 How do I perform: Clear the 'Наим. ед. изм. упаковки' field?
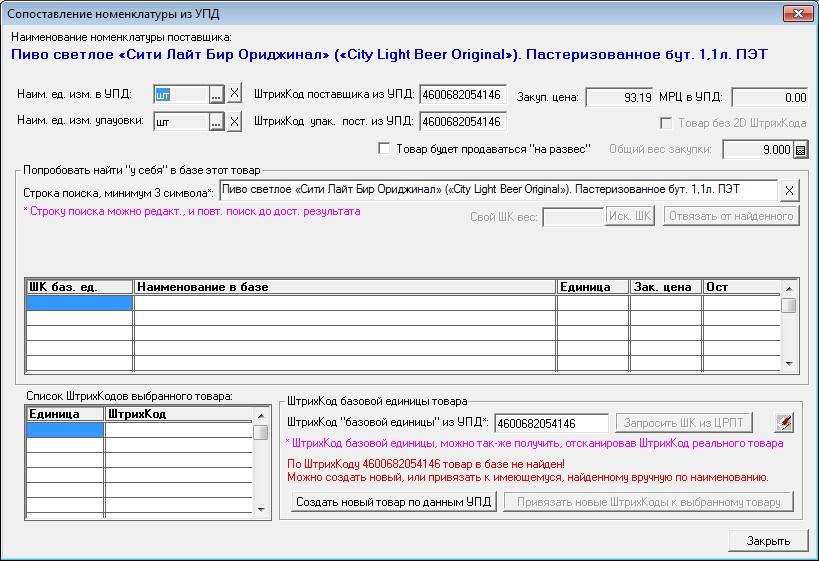click(x=235, y=122)
